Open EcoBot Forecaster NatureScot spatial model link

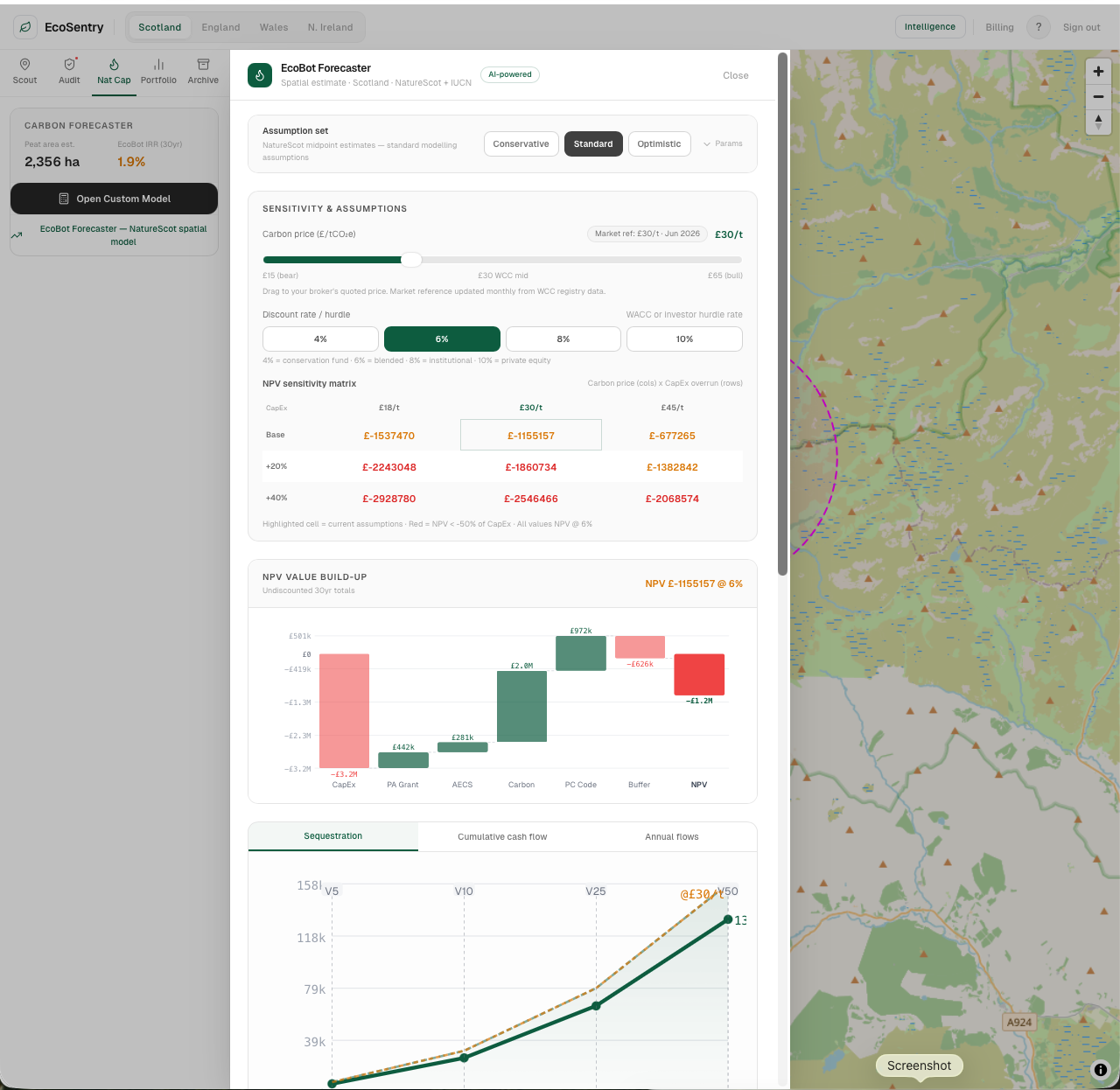click(123, 235)
